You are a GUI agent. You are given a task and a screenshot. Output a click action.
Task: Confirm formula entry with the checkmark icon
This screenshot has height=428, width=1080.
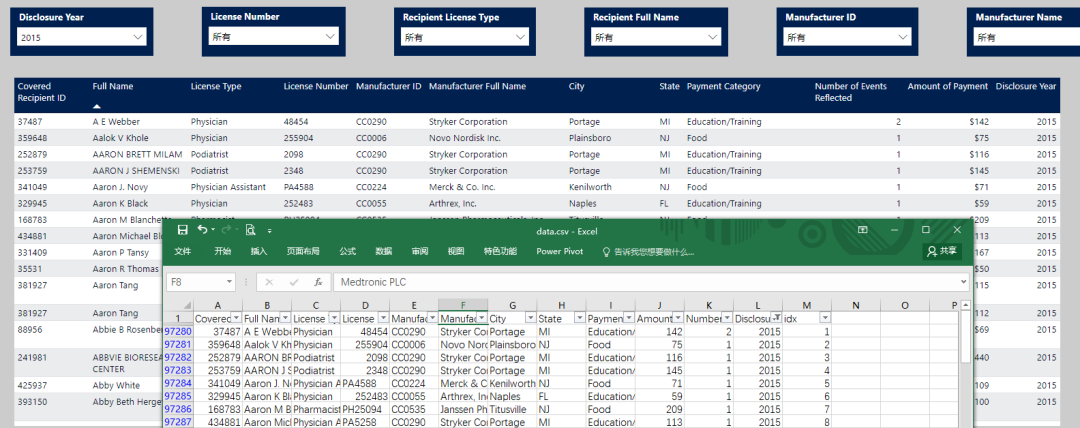click(294, 282)
